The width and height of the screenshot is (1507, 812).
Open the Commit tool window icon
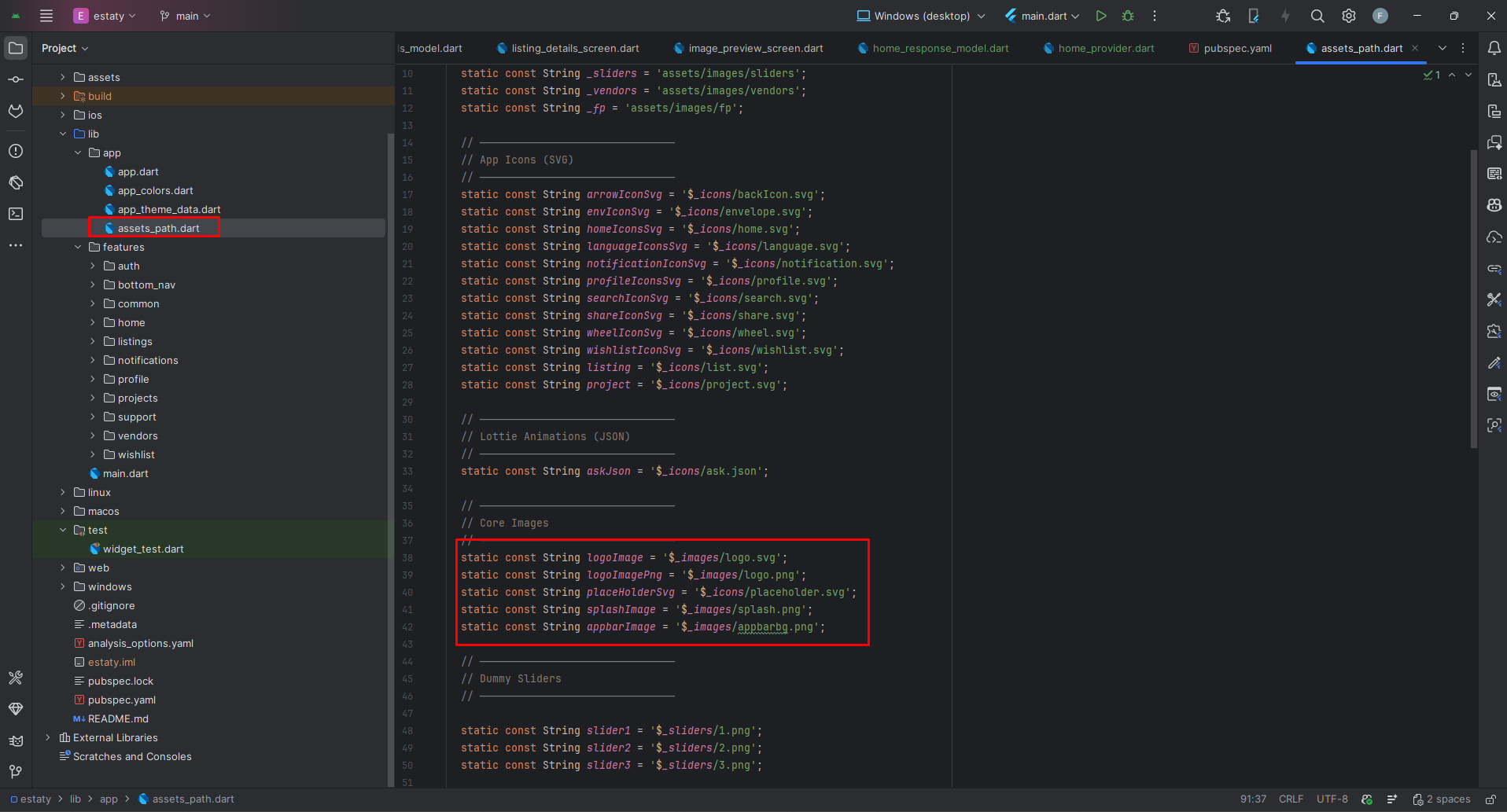16,79
